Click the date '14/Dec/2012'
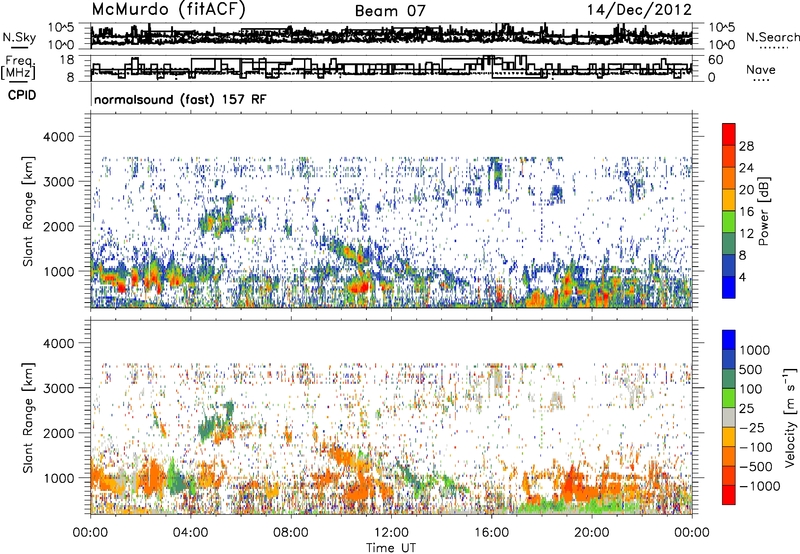 (x=639, y=10)
